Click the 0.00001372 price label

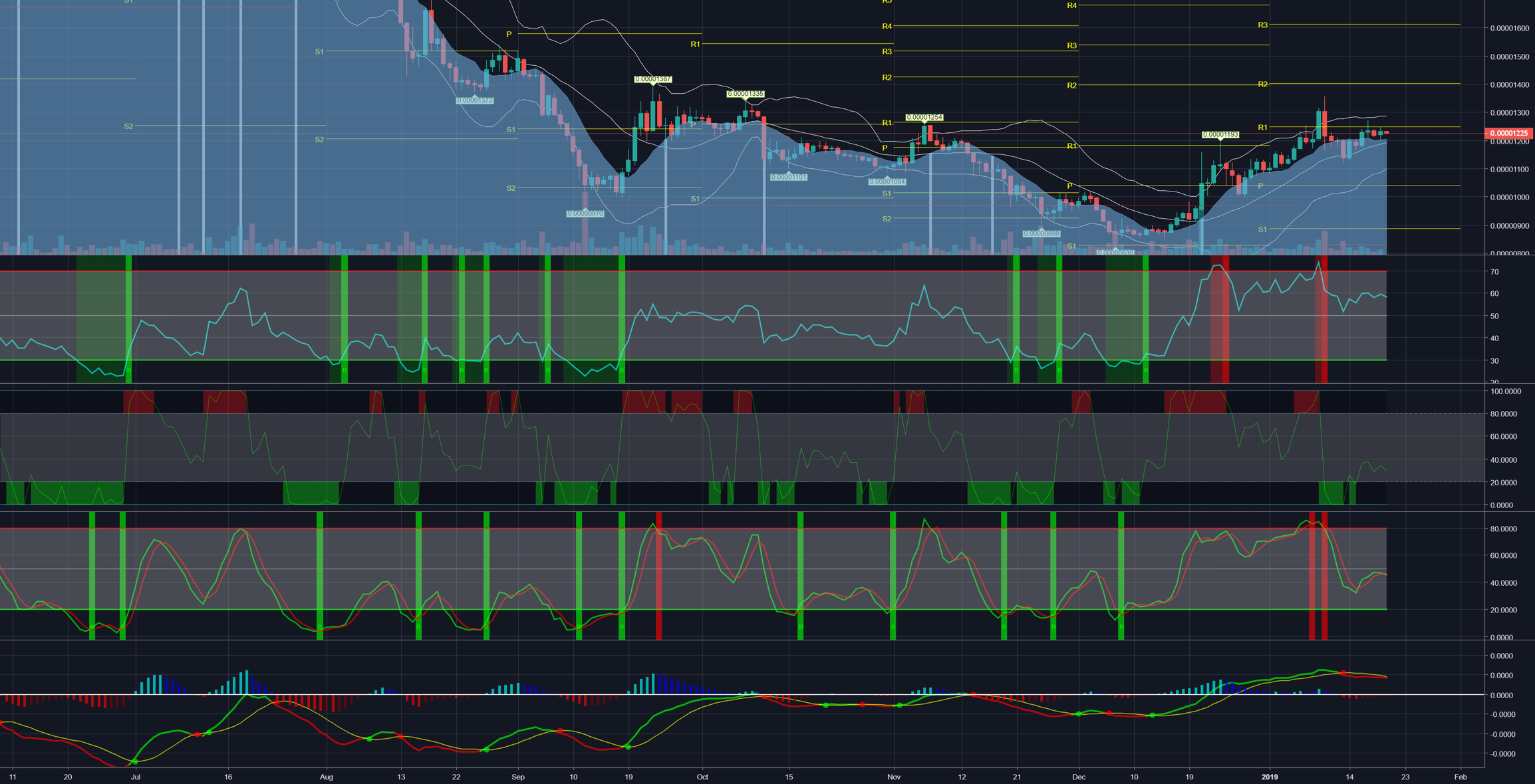475,100
